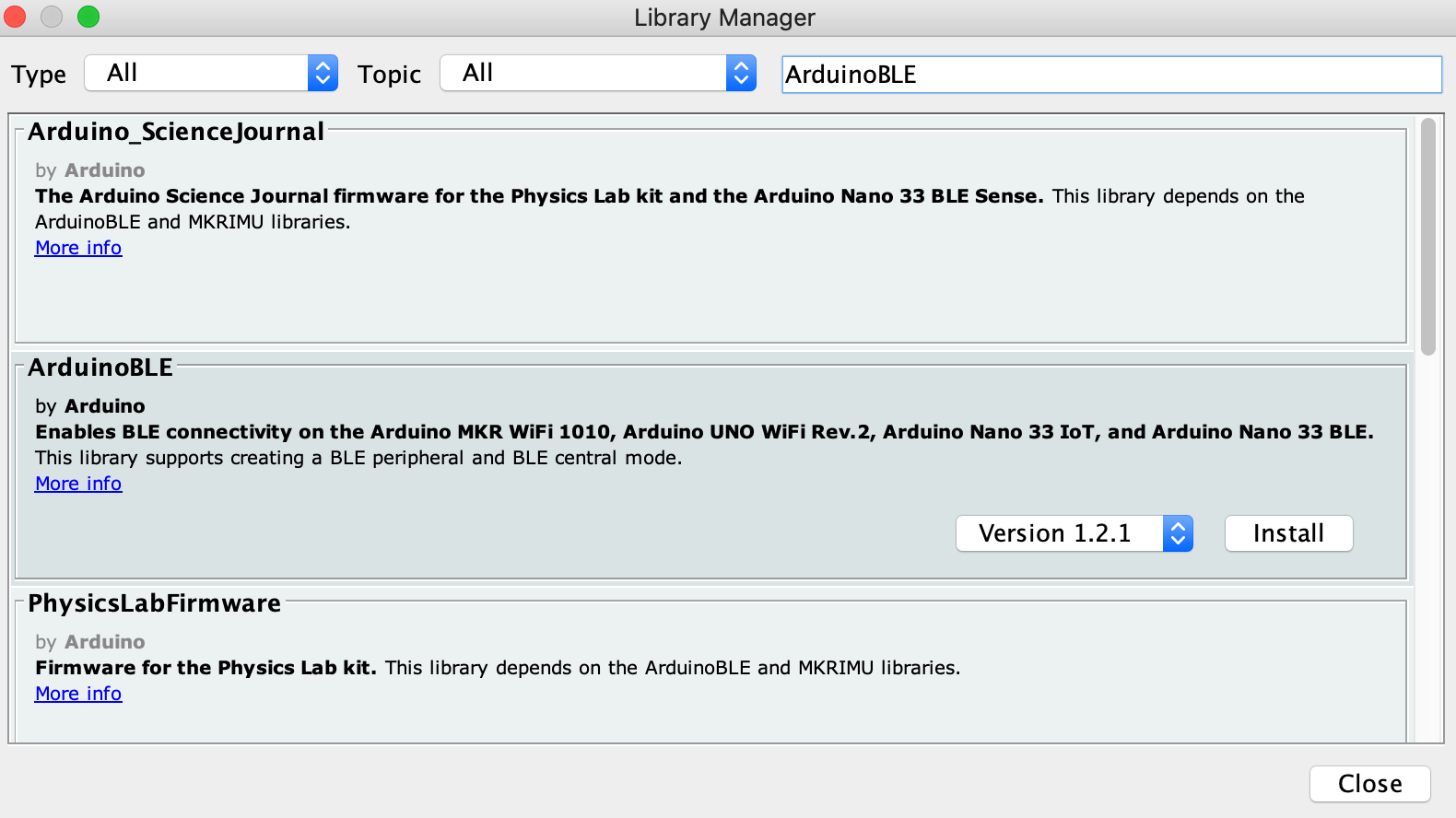
Task: Open the Topic dropdown arrows
Action: [741, 73]
